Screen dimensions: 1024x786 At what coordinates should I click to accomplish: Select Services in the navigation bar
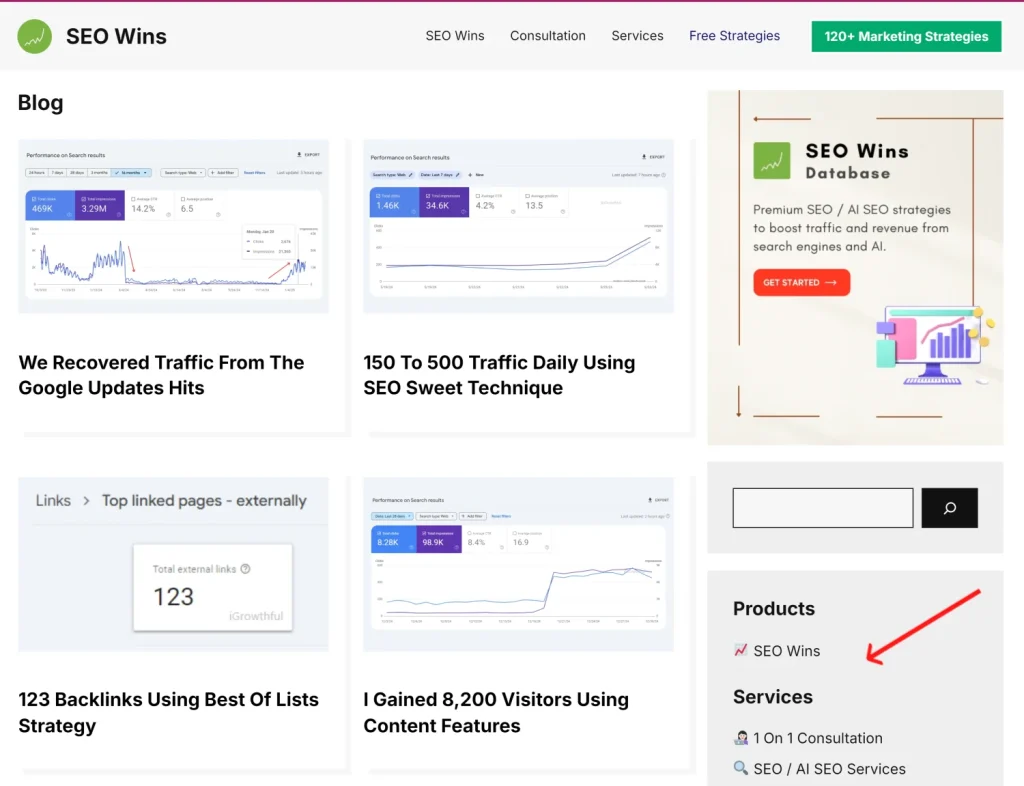[x=637, y=36]
